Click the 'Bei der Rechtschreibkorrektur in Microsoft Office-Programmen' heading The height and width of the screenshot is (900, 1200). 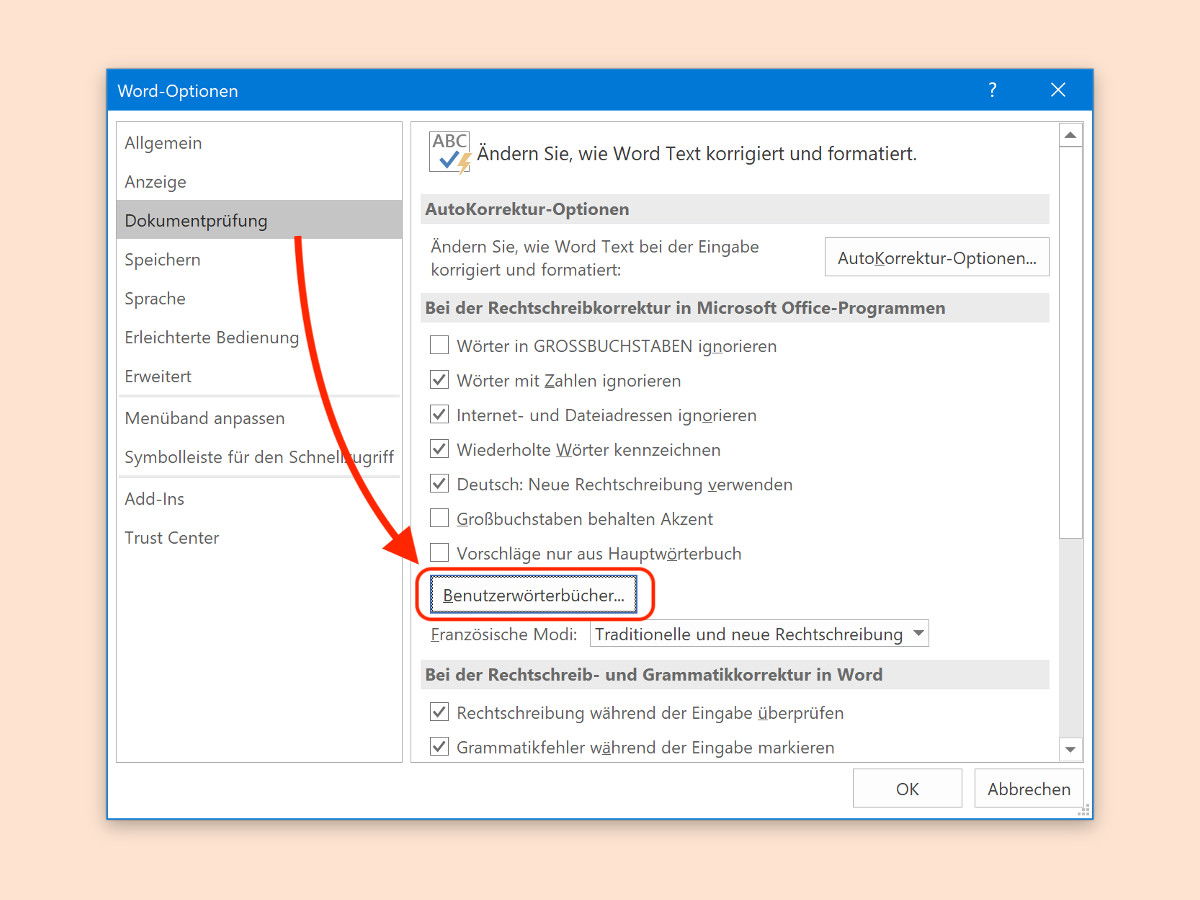[x=735, y=308]
